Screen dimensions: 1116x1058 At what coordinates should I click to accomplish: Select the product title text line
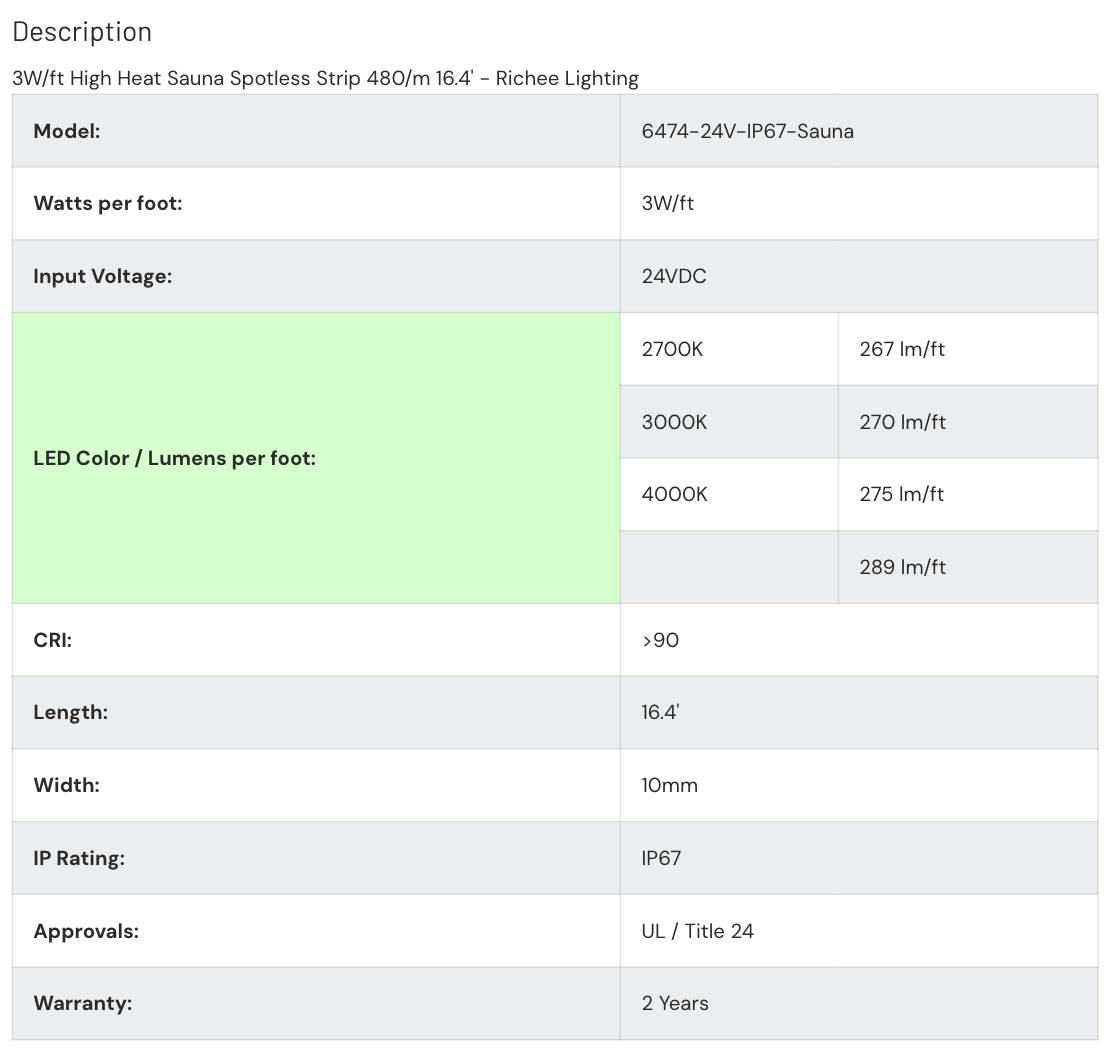coord(325,78)
